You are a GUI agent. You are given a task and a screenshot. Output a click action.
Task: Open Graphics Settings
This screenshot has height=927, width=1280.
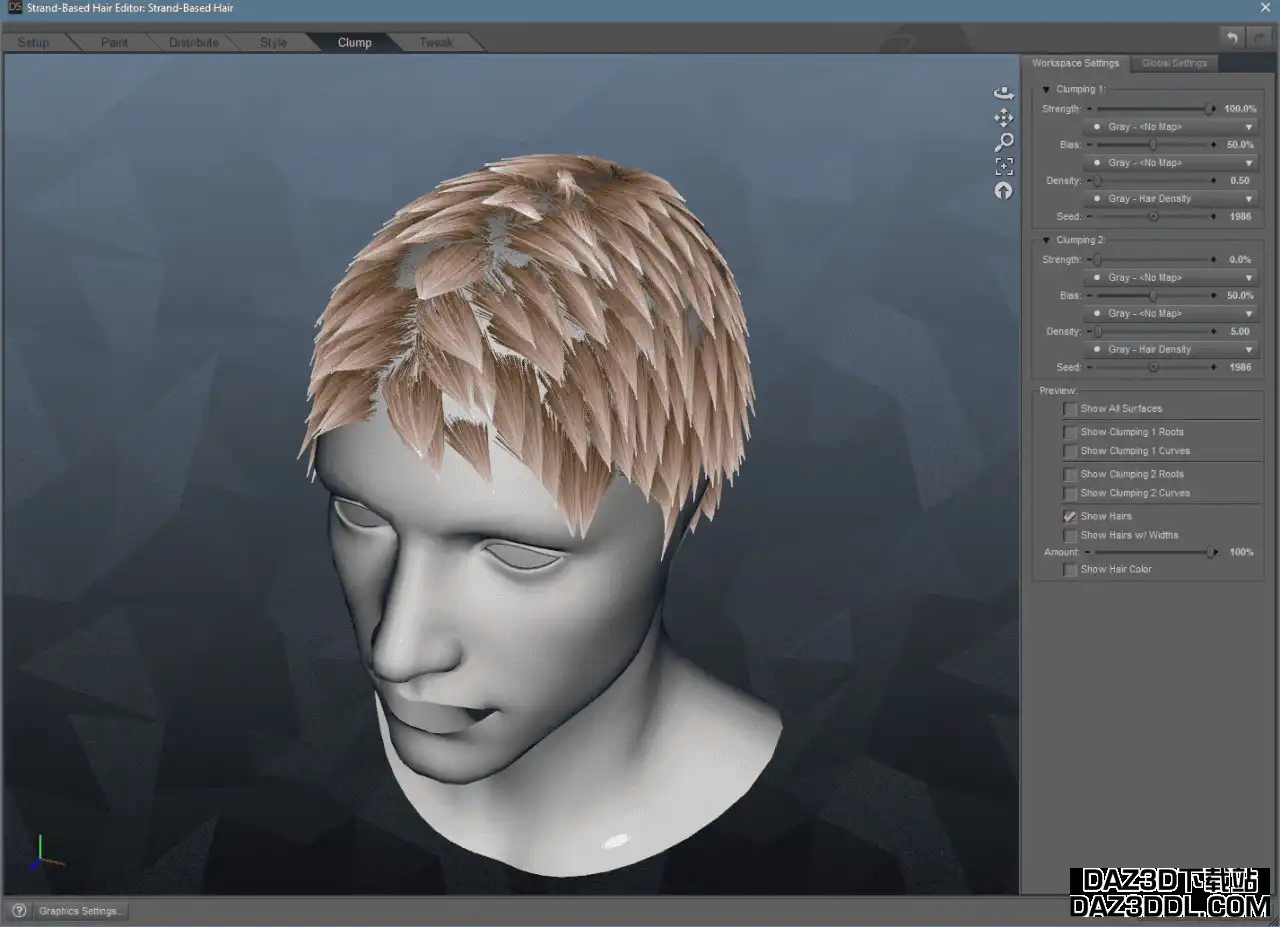point(80,911)
